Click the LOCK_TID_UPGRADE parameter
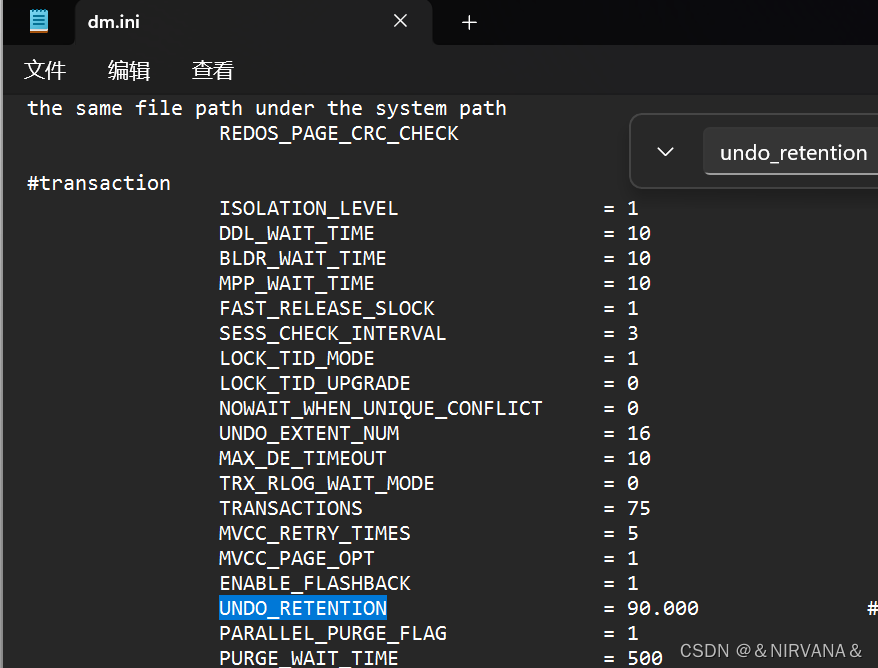This screenshot has width=878, height=668. [315, 384]
